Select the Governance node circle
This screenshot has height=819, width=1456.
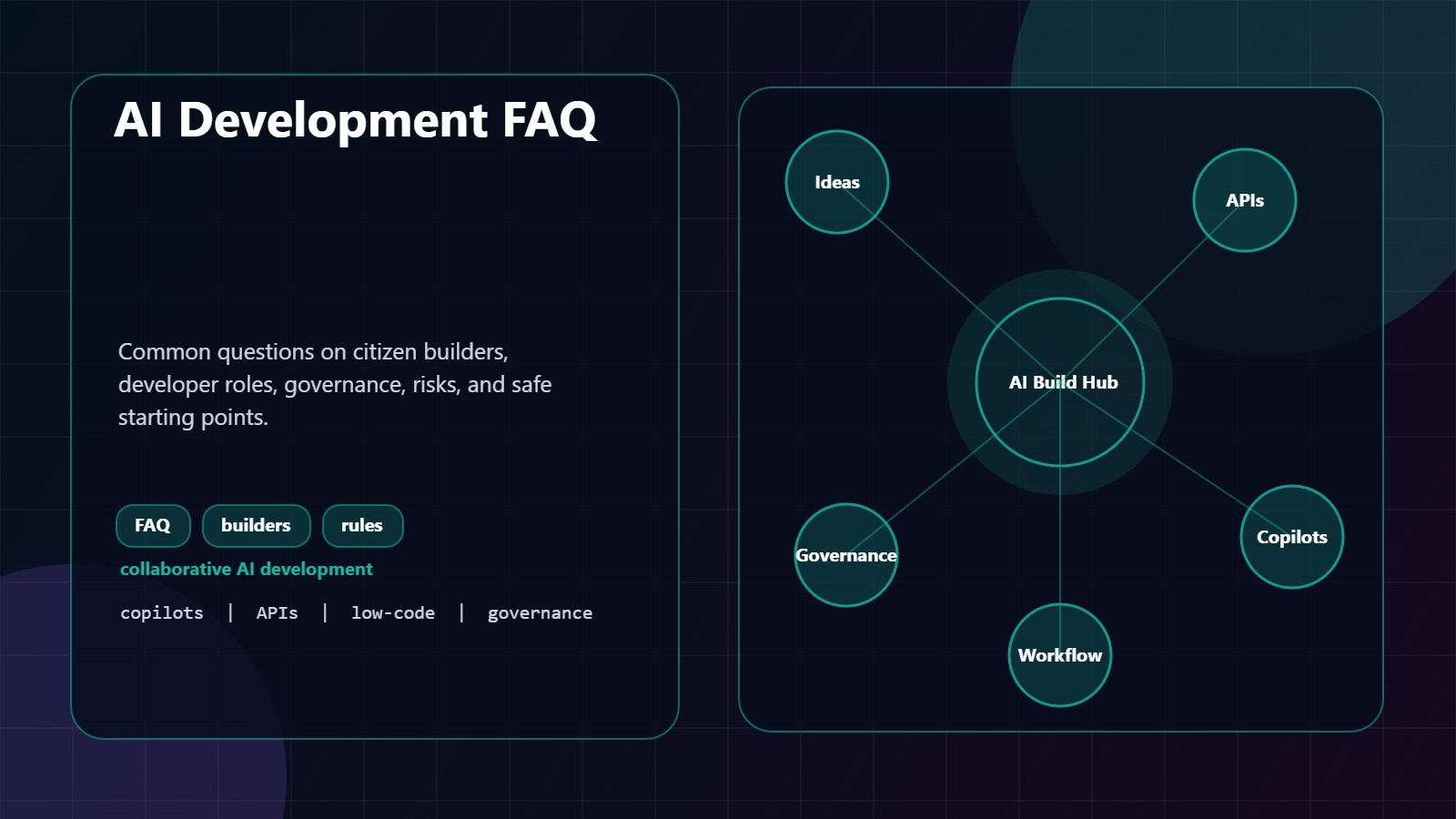pyautogui.click(x=846, y=555)
